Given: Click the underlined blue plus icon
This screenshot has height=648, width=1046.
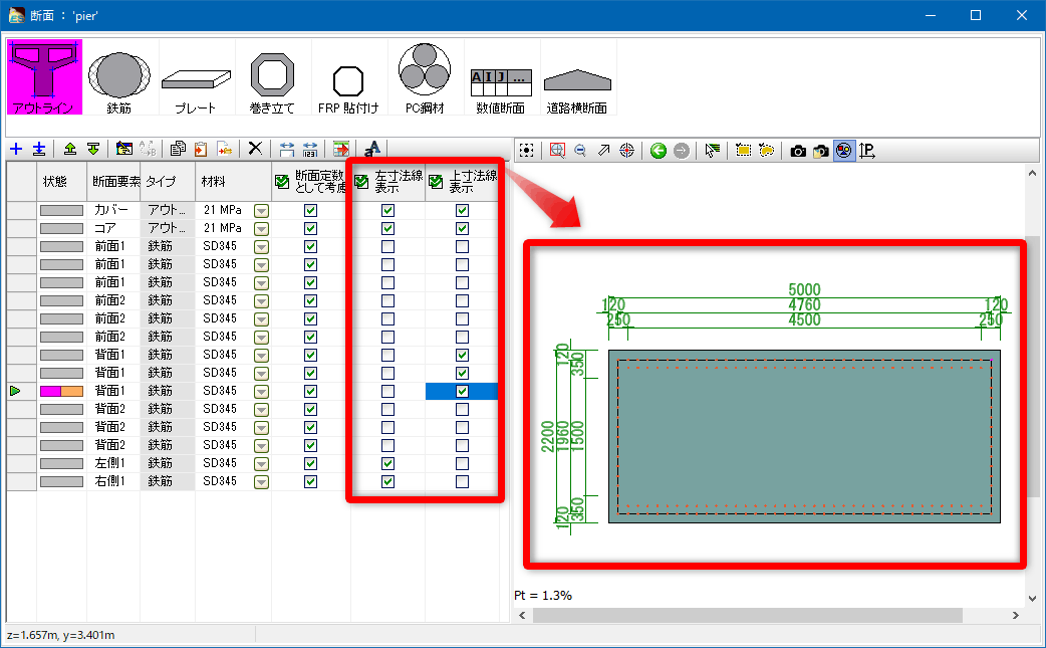Looking at the screenshot, I should 39,149.
